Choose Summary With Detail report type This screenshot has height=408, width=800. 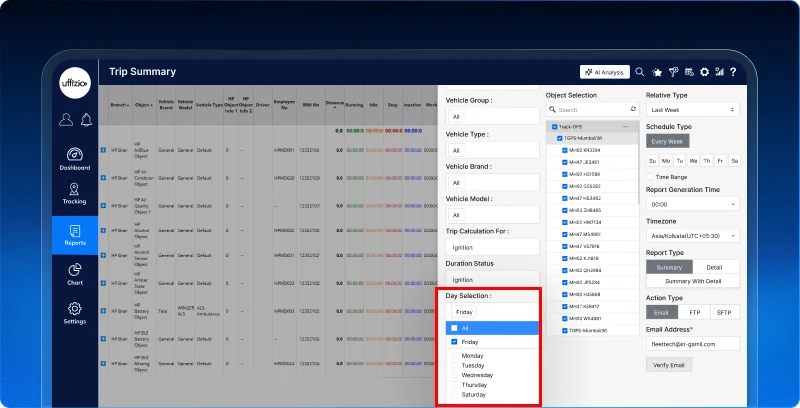coord(692,281)
